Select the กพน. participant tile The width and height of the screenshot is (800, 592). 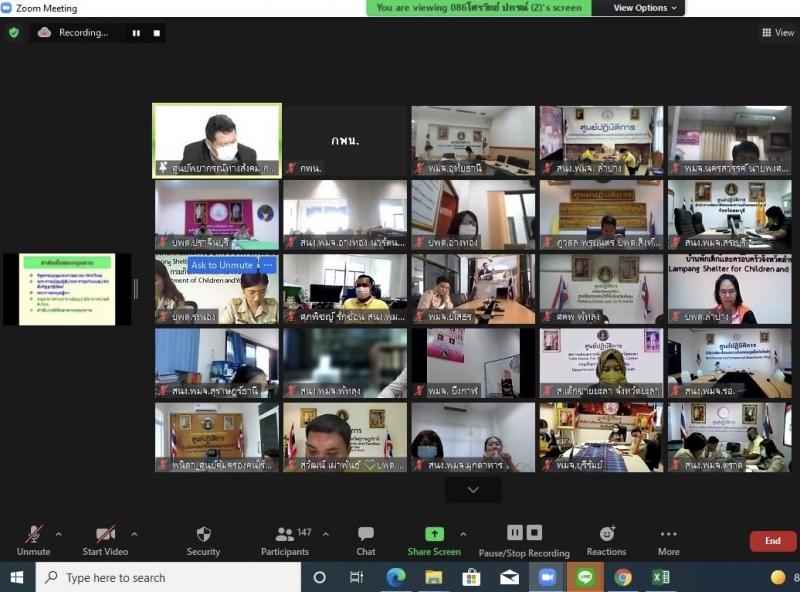pos(345,140)
